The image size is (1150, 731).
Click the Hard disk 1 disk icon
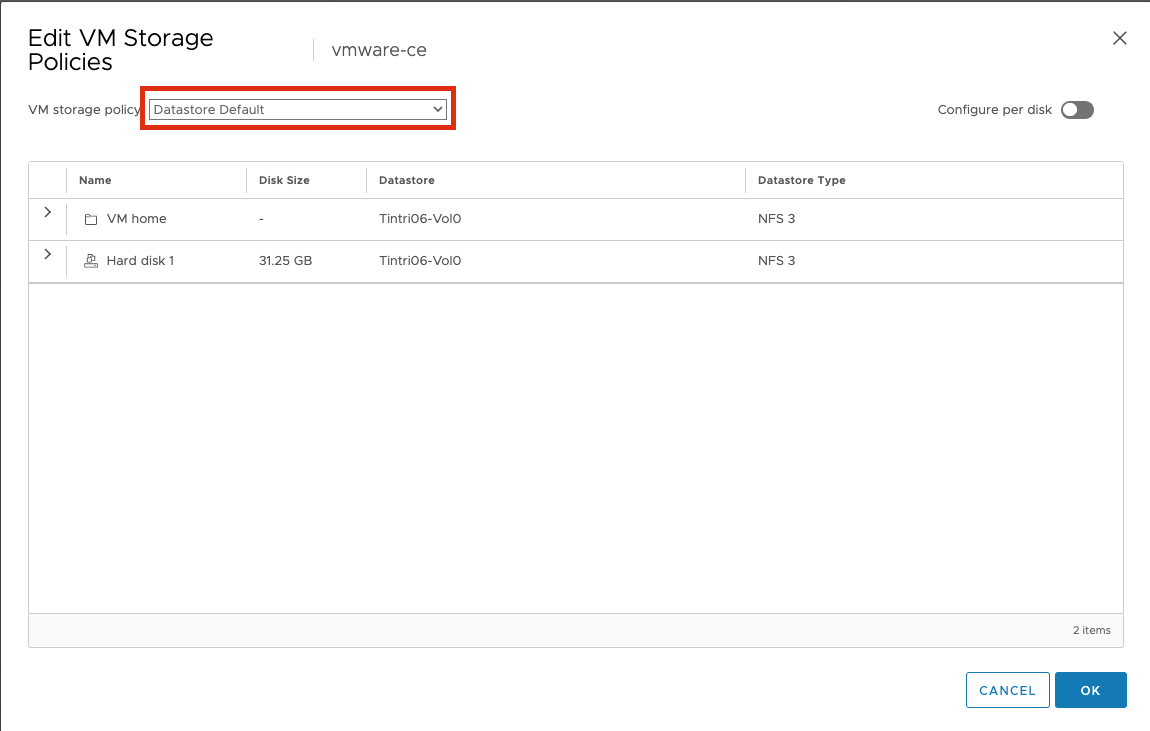coord(91,260)
